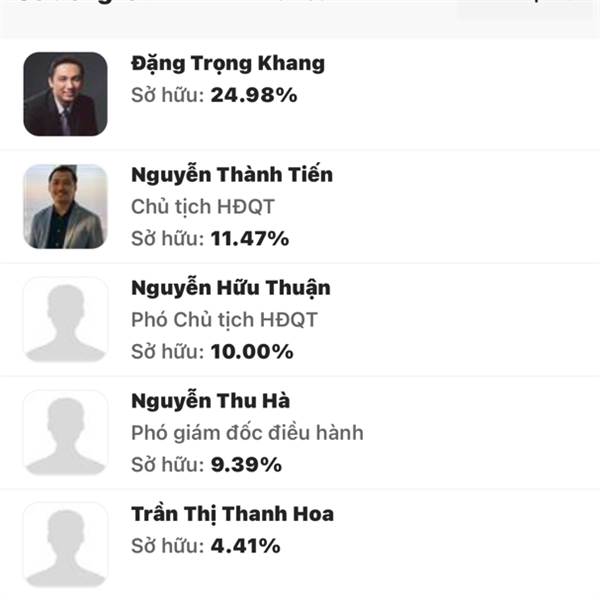Click the 10.00% ownership value

click(x=252, y=351)
